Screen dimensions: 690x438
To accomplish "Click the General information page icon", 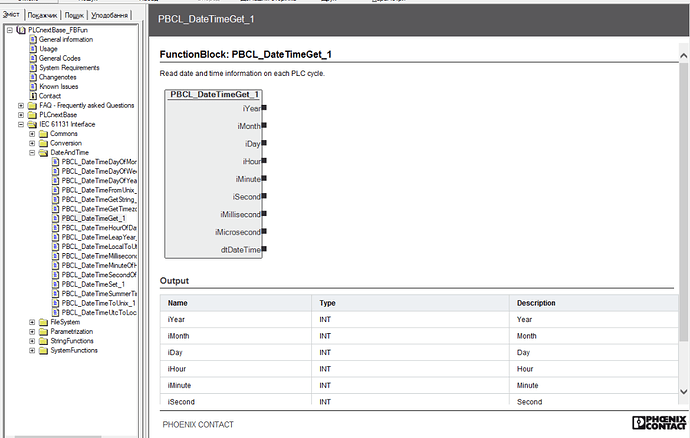I will click(x=33, y=39).
